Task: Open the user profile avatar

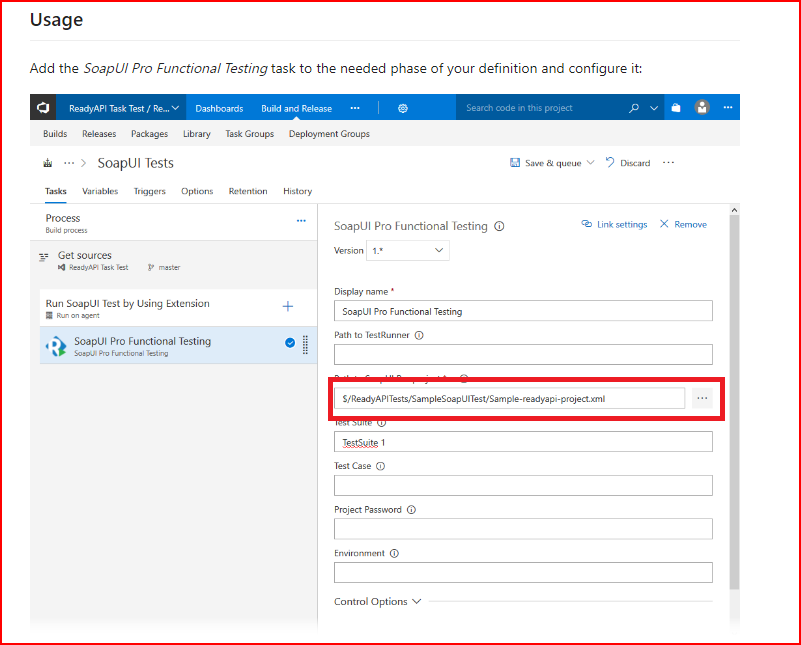Action: (702, 108)
